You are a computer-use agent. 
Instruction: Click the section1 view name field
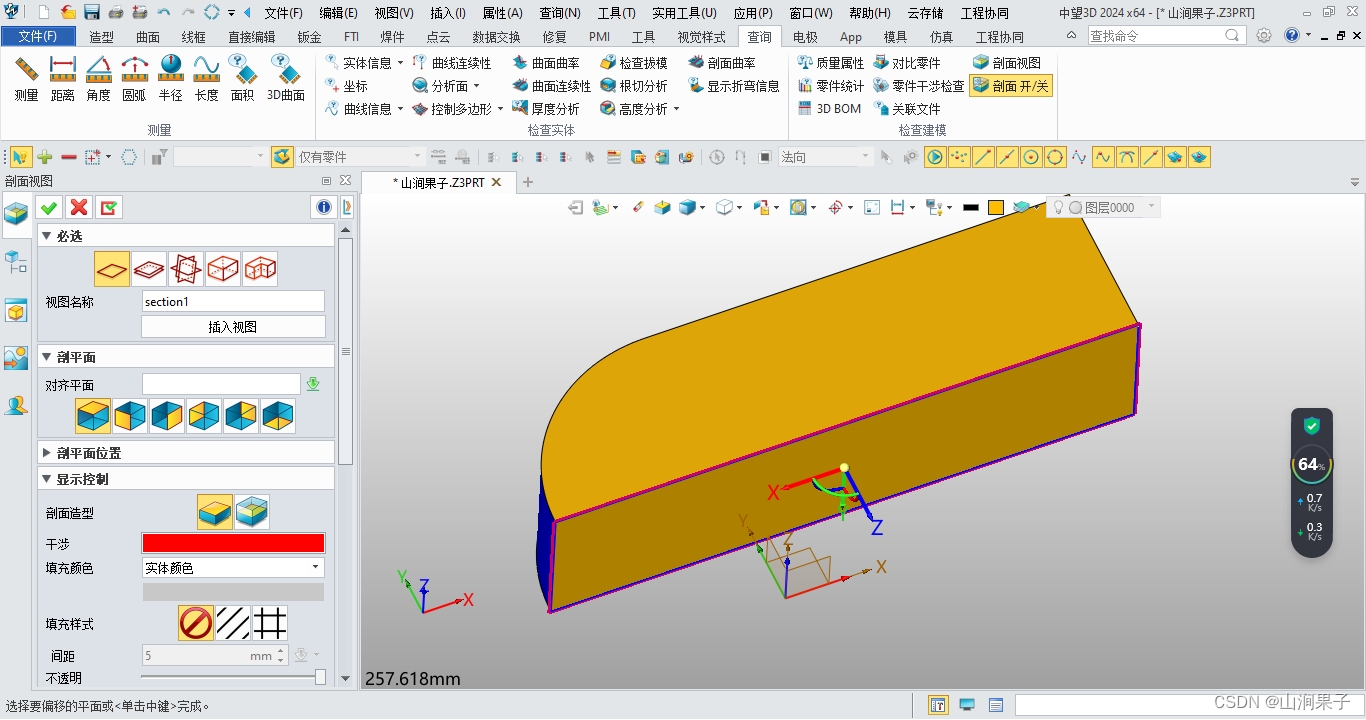point(232,301)
